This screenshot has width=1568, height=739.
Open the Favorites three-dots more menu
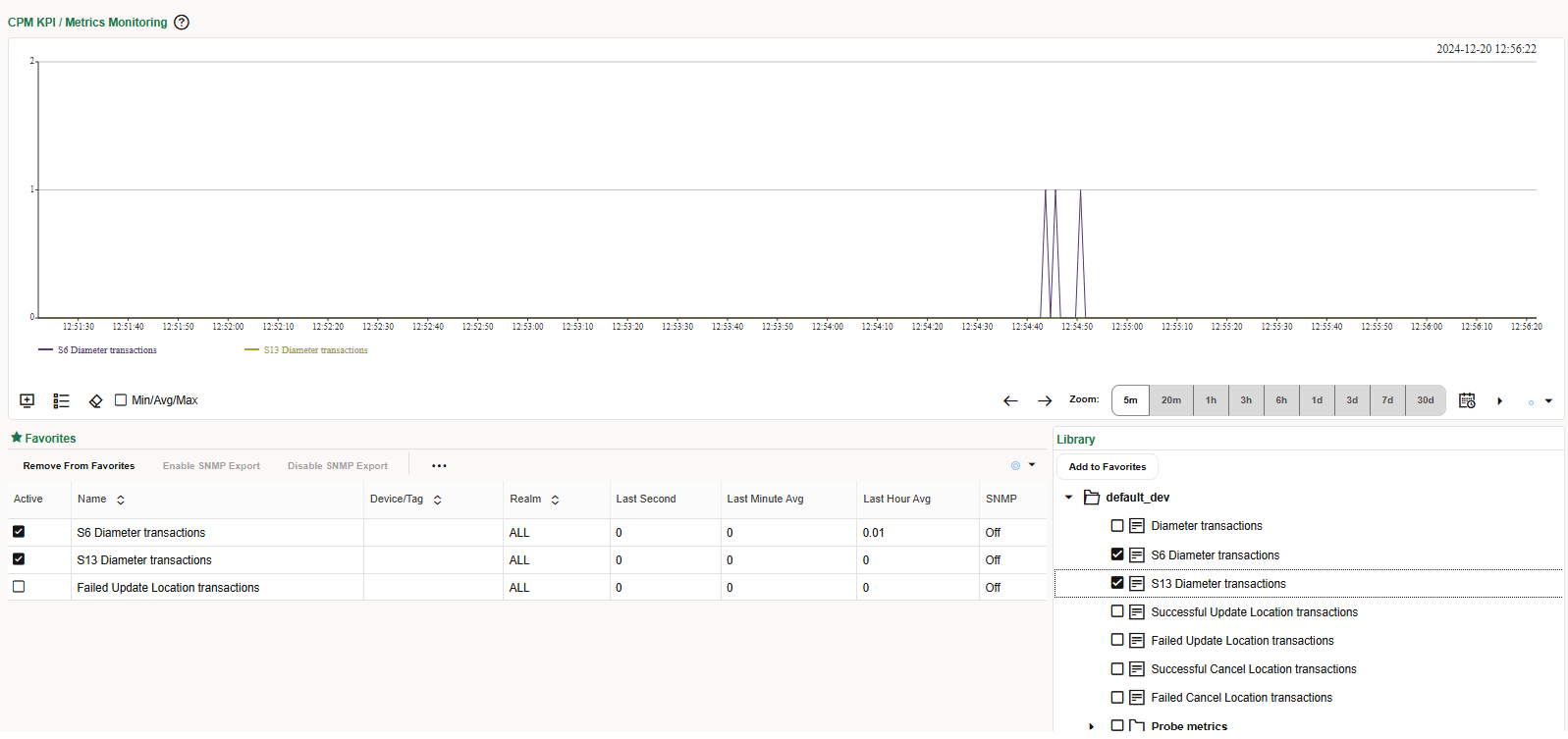tap(439, 466)
